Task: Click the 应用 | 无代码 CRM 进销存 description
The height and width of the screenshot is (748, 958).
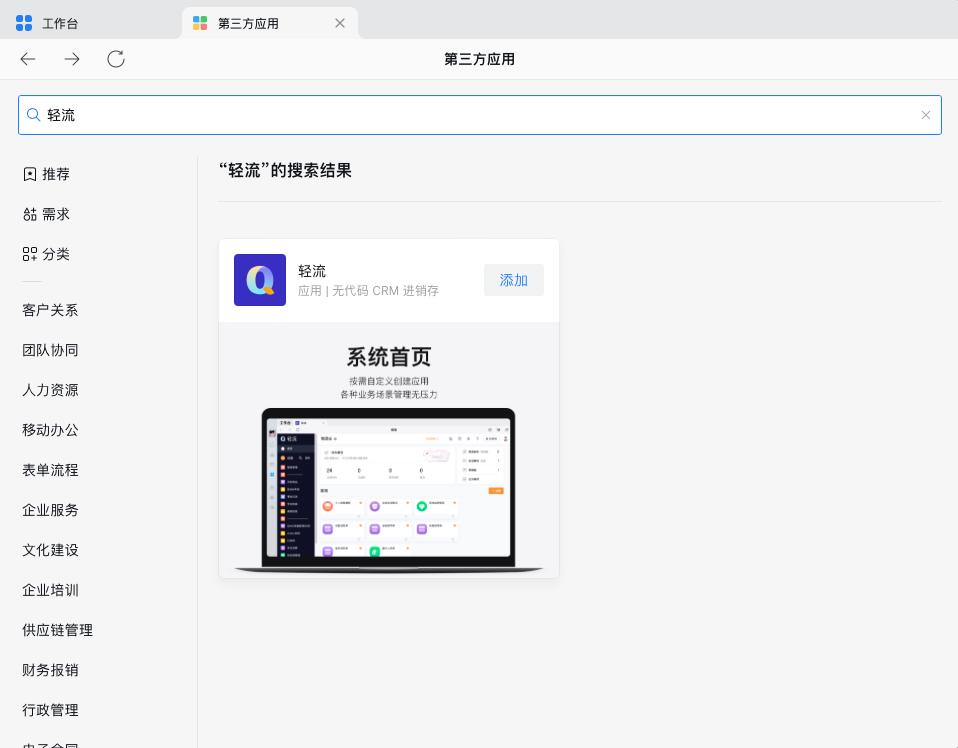Action: click(x=368, y=291)
